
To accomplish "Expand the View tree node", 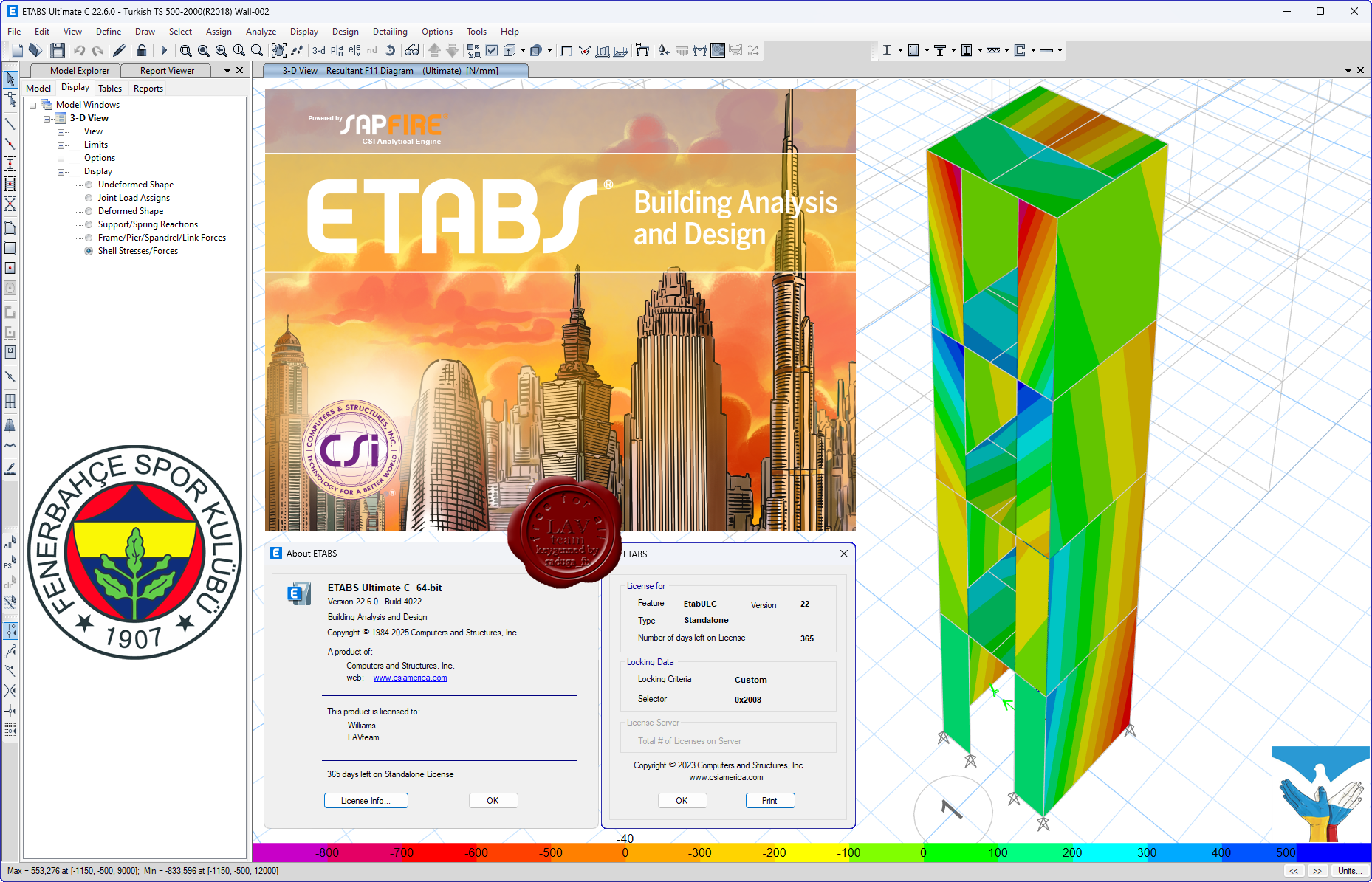I will click(61, 132).
